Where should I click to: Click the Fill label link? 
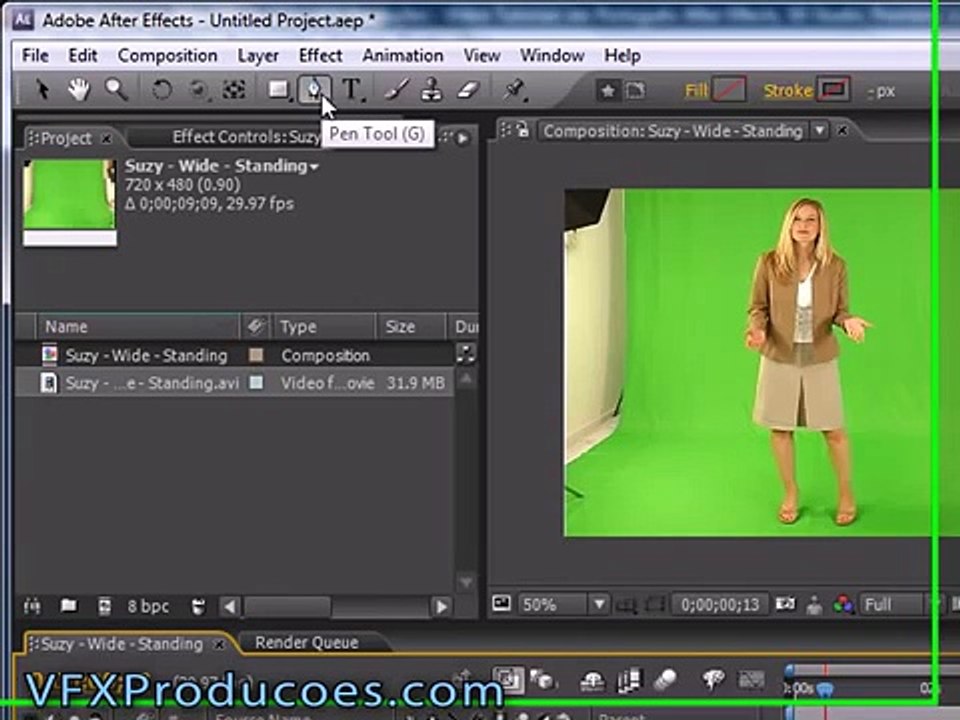point(696,91)
